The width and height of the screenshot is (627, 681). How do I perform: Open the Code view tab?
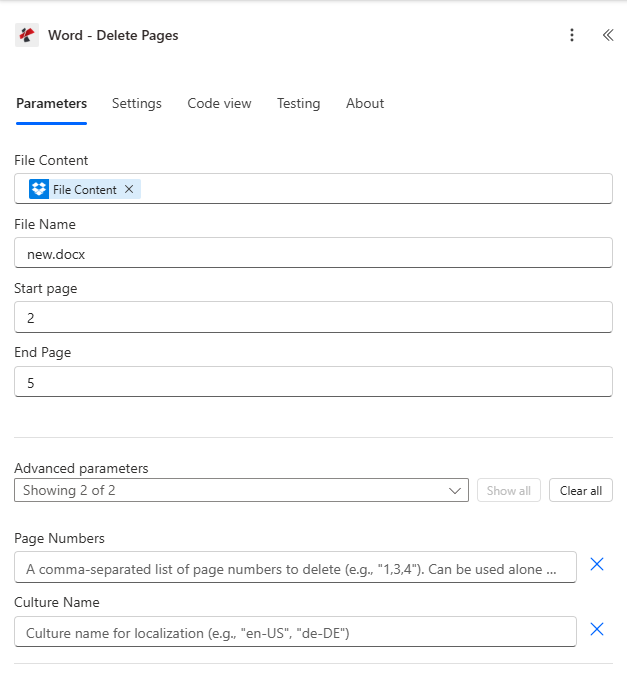(219, 104)
